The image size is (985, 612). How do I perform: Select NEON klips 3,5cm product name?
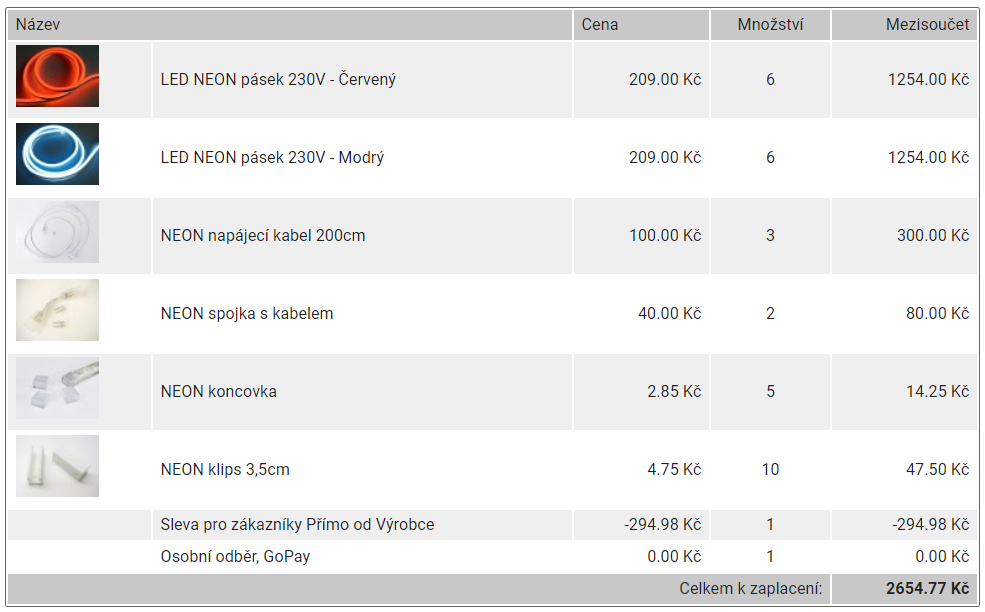225,469
